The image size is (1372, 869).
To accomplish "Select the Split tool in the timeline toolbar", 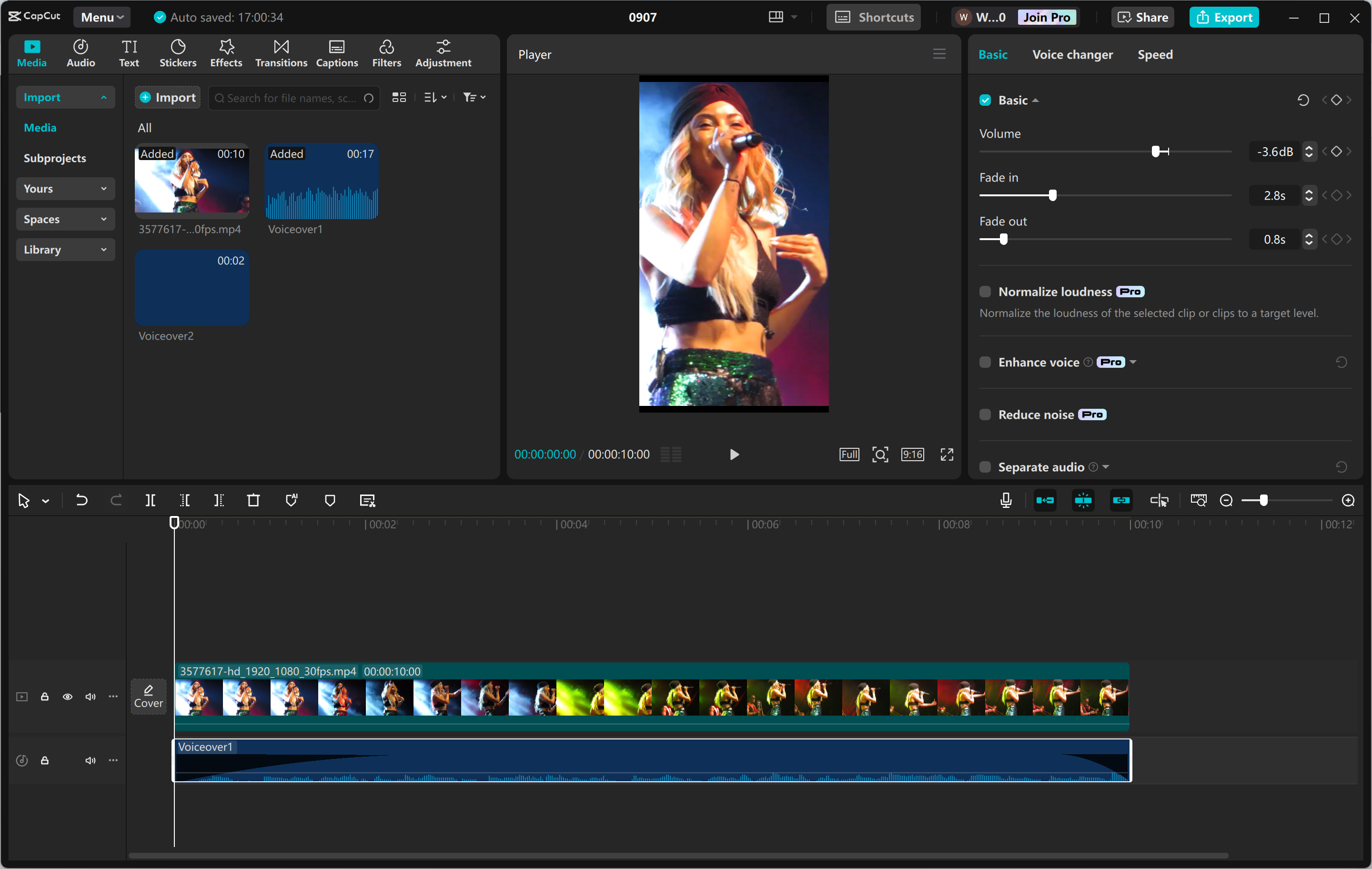I will 150,500.
